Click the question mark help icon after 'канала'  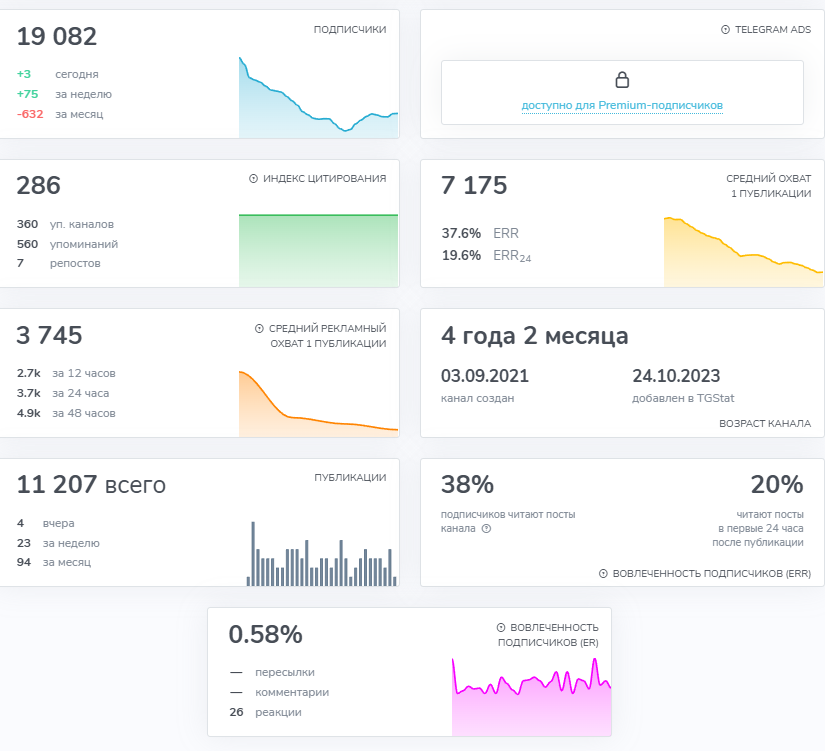[486, 529]
